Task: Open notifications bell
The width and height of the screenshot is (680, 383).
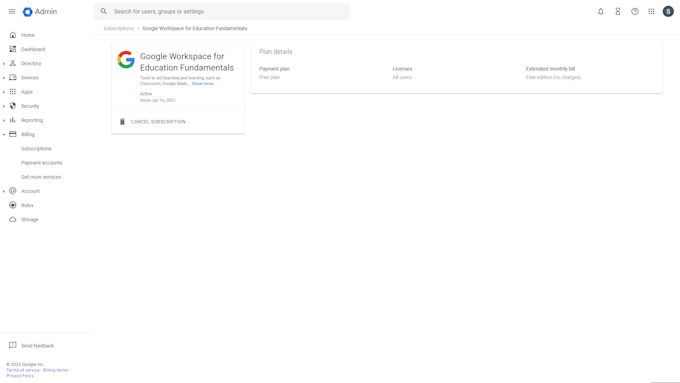Action: pos(601,12)
